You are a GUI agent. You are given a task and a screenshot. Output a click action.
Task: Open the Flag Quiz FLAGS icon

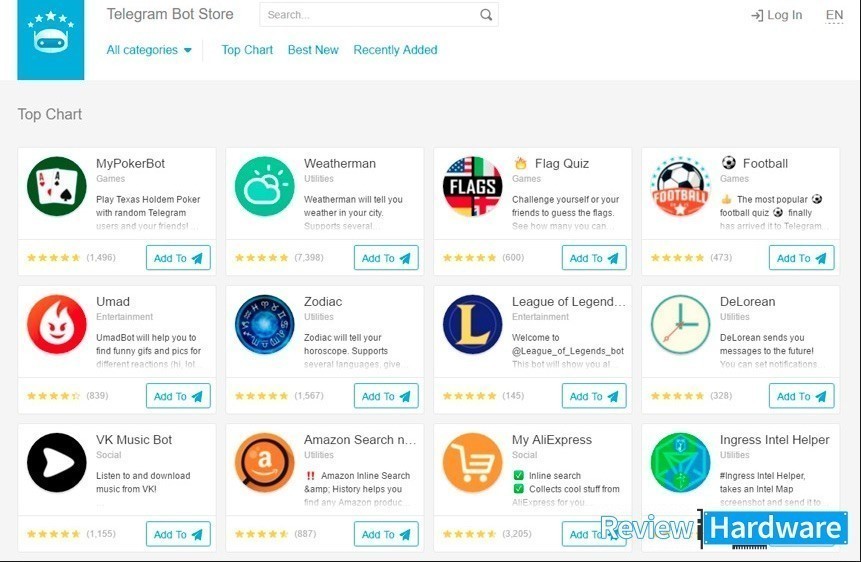pos(472,186)
